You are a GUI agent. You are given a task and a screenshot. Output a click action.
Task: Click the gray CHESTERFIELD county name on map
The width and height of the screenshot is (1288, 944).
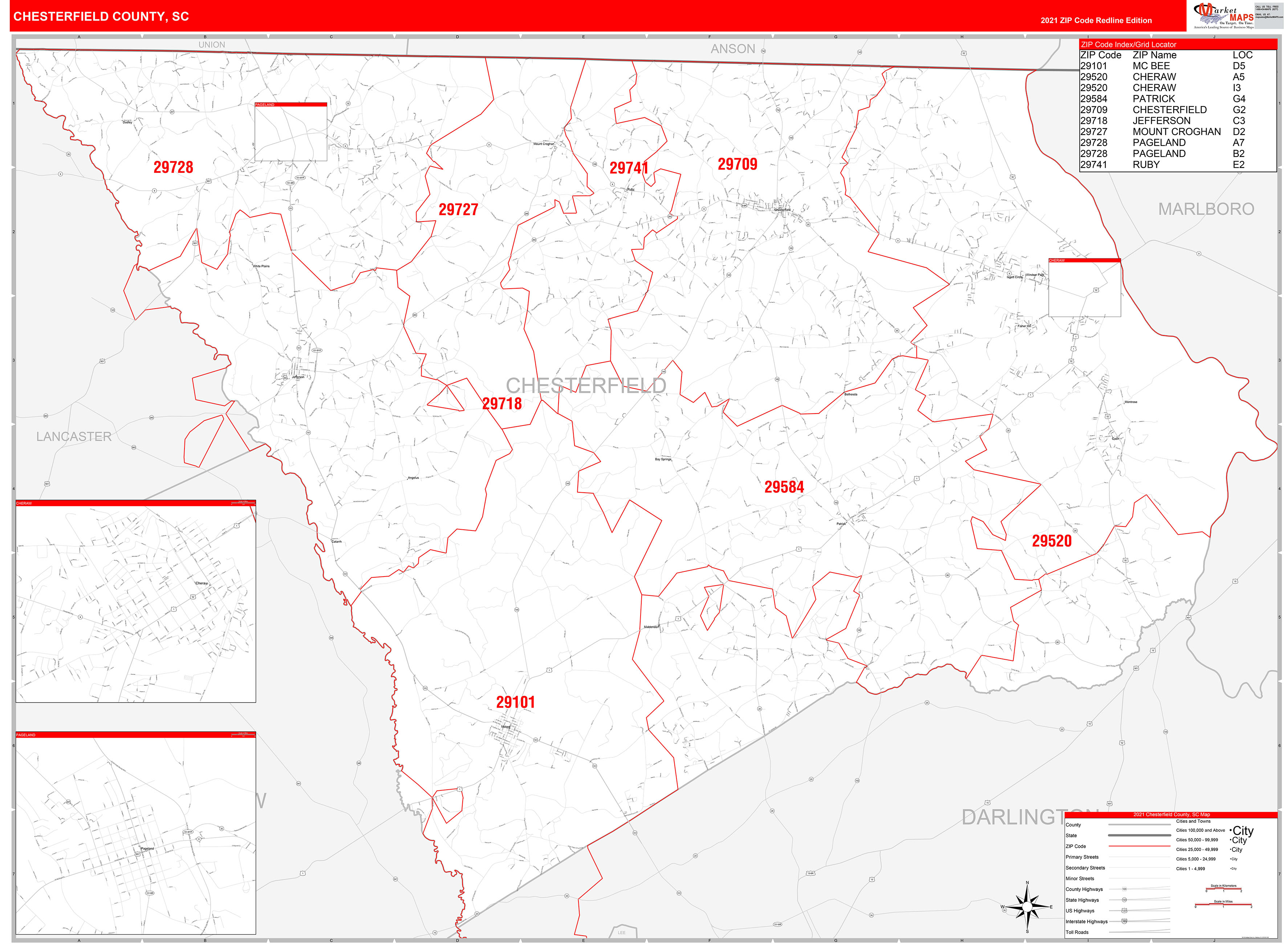(586, 386)
